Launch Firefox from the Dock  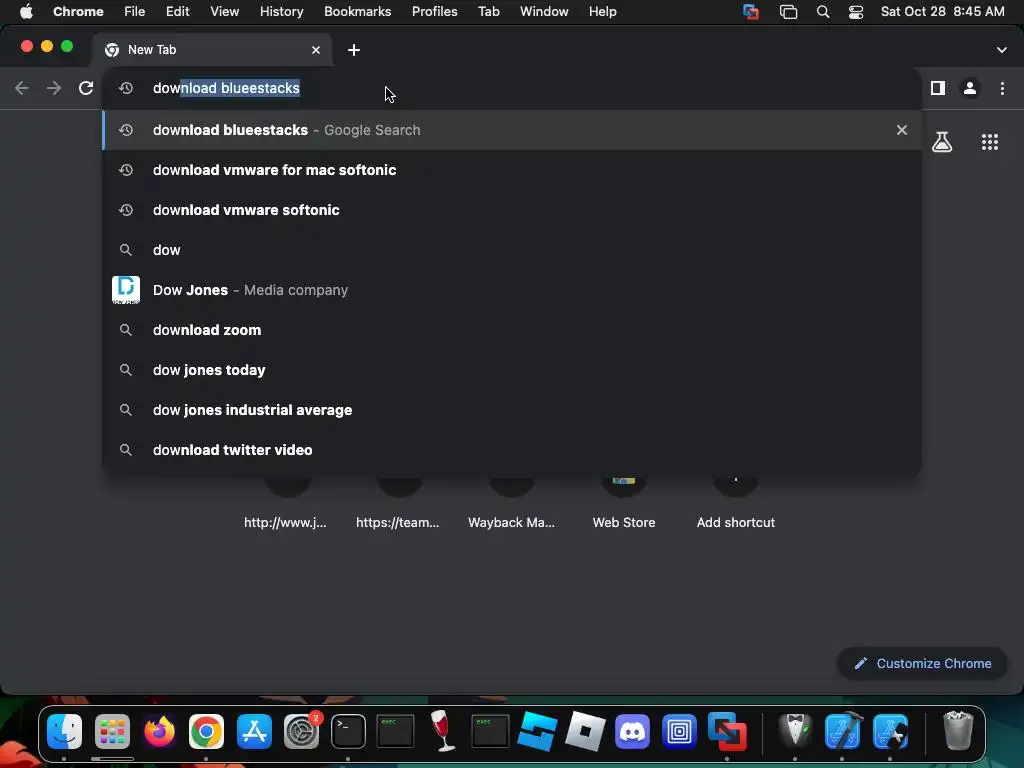click(x=159, y=731)
